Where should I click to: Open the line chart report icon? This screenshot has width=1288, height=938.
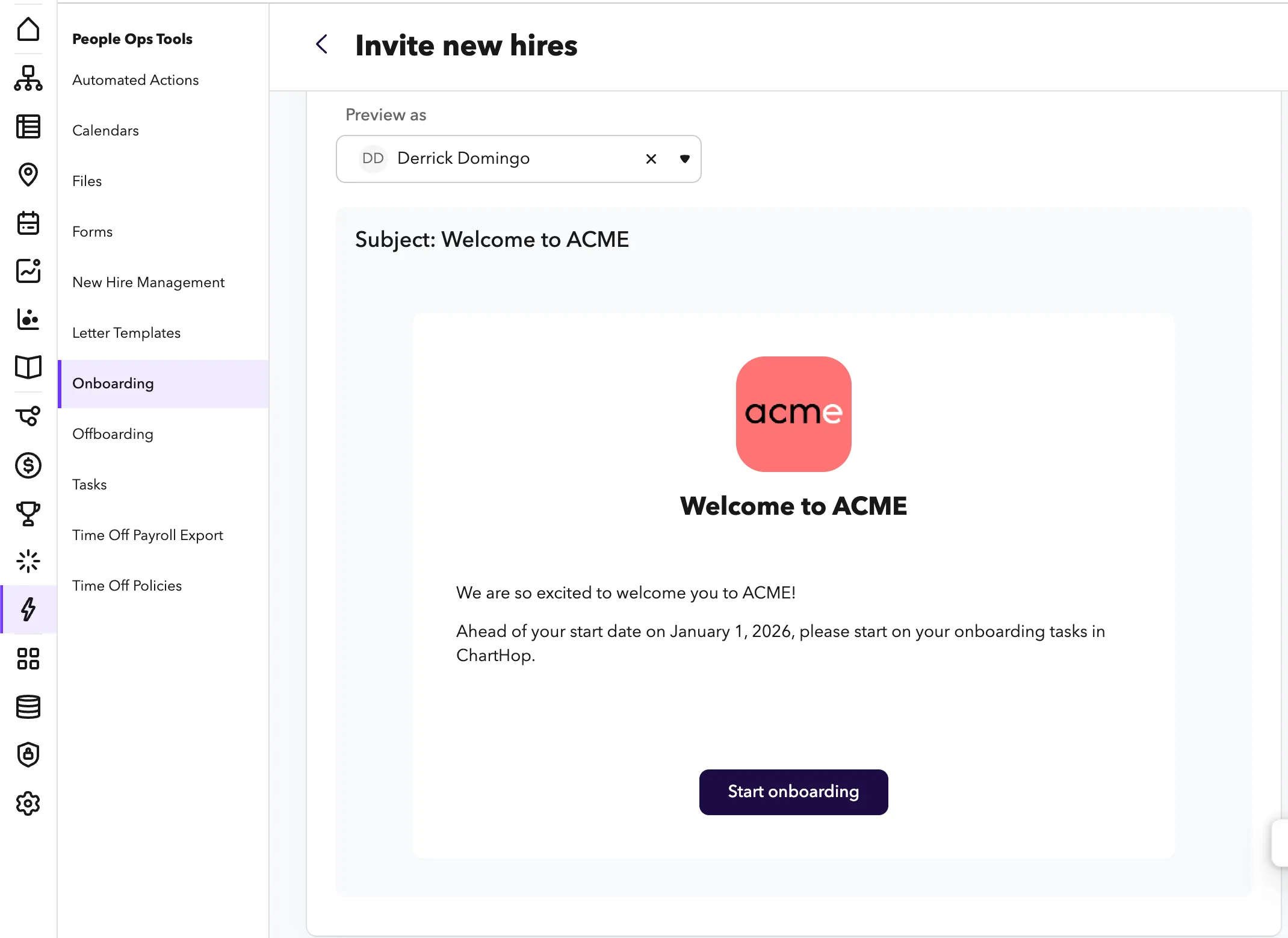[x=28, y=271]
